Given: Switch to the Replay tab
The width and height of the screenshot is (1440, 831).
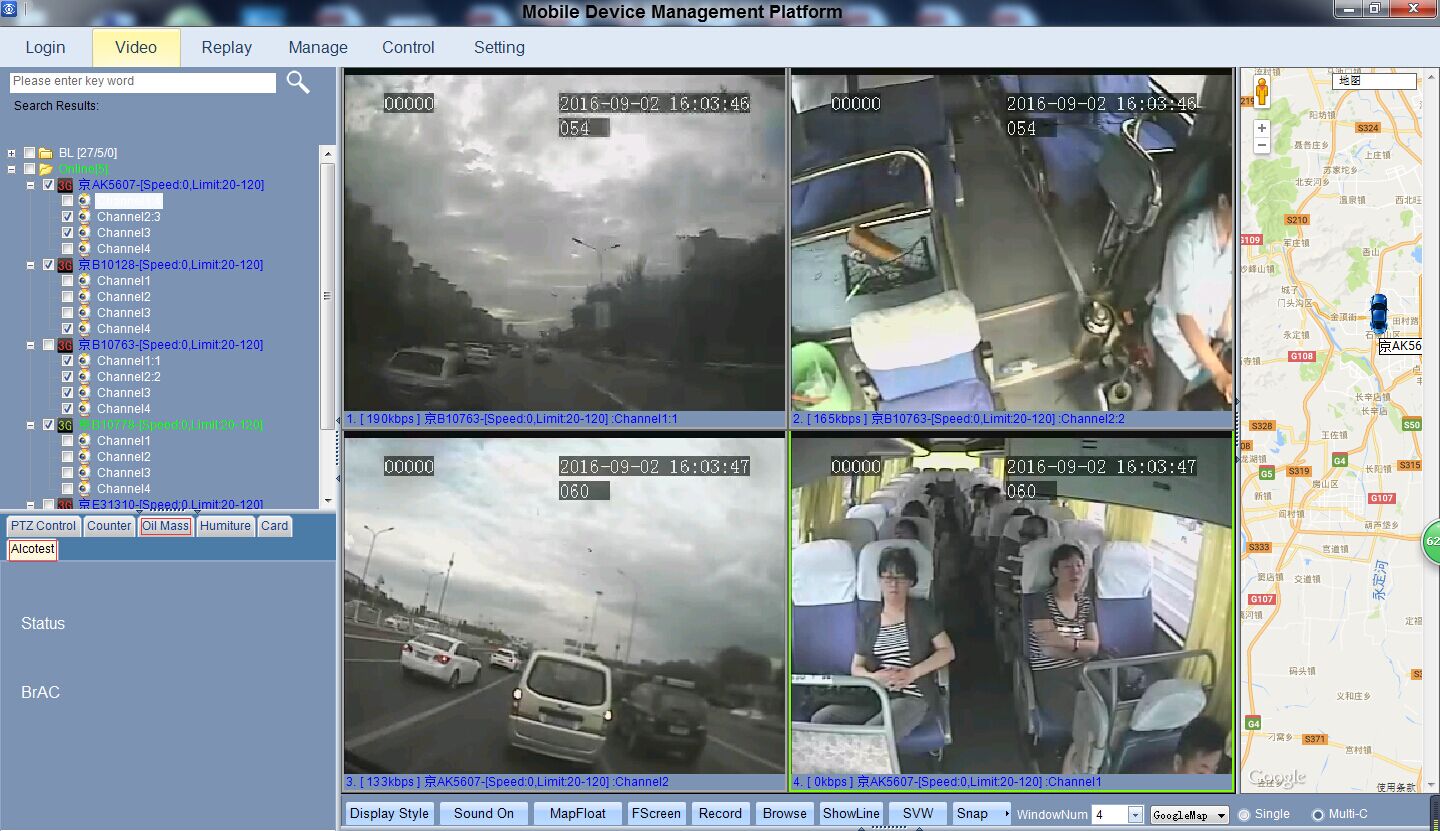Looking at the screenshot, I should (226, 47).
